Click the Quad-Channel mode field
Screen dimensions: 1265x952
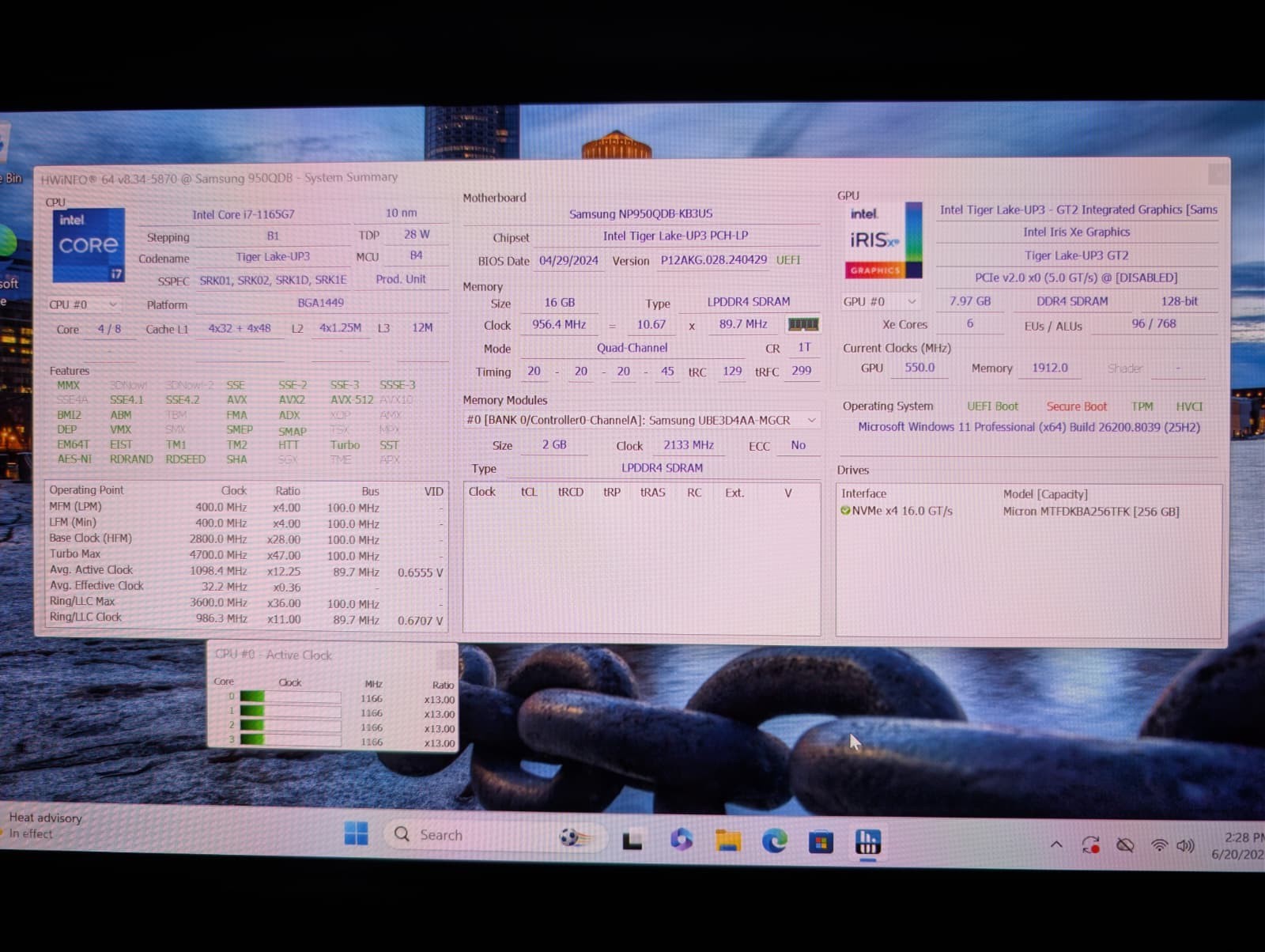pos(632,348)
